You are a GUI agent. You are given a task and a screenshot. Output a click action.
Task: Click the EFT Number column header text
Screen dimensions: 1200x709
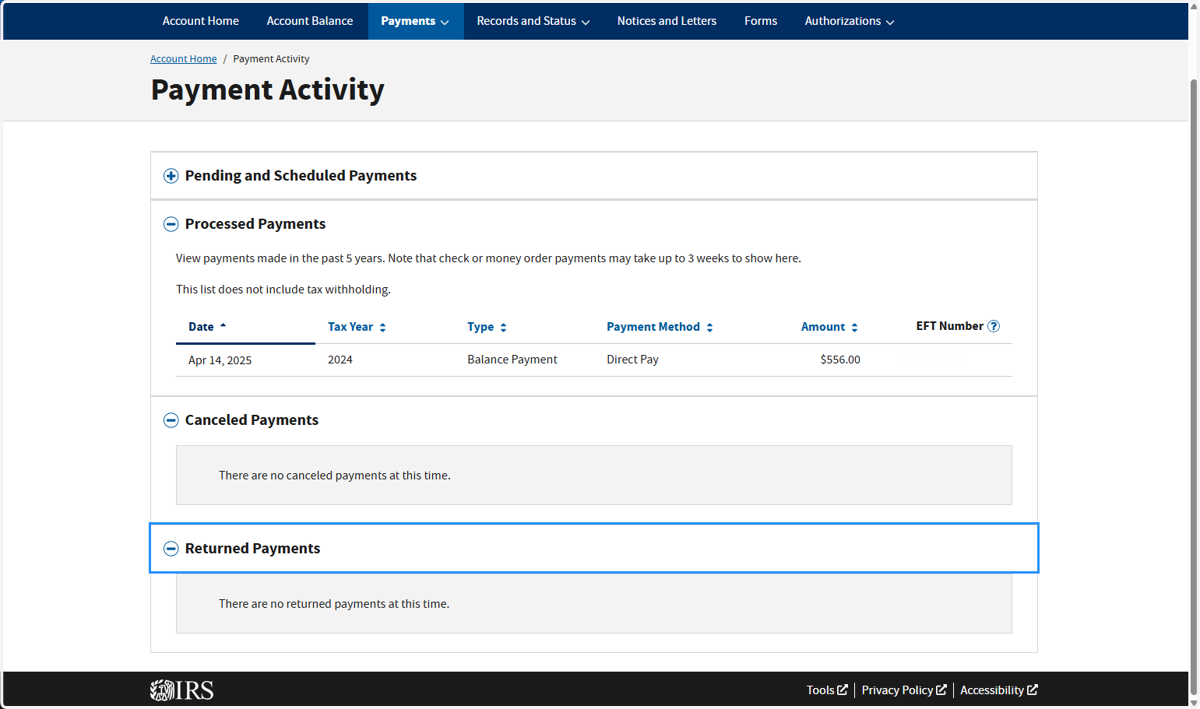pyautogui.click(x=950, y=326)
